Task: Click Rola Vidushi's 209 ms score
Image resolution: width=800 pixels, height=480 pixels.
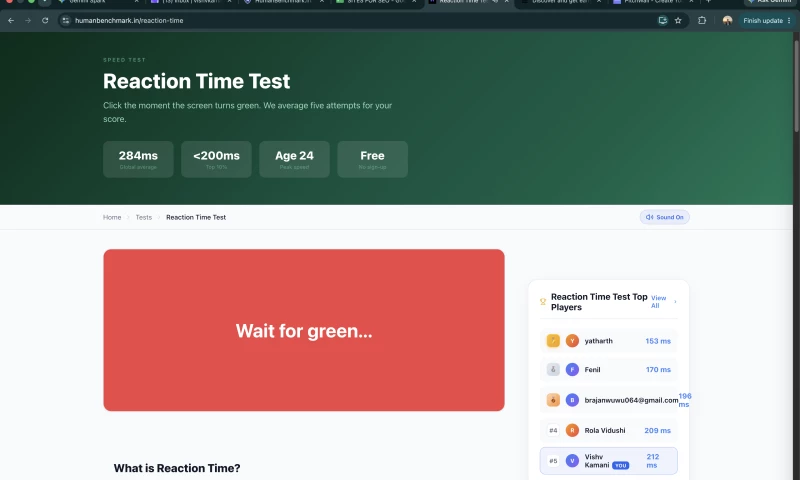Action: pos(657,431)
